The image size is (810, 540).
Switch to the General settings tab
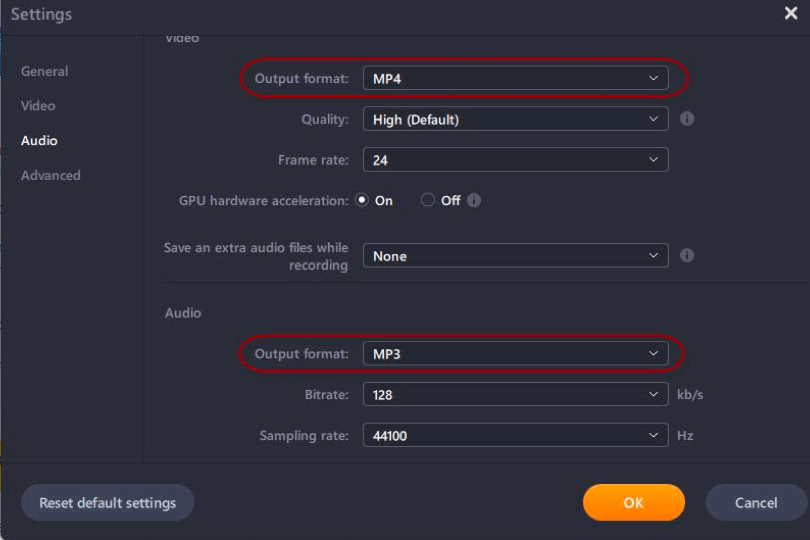pos(45,72)
